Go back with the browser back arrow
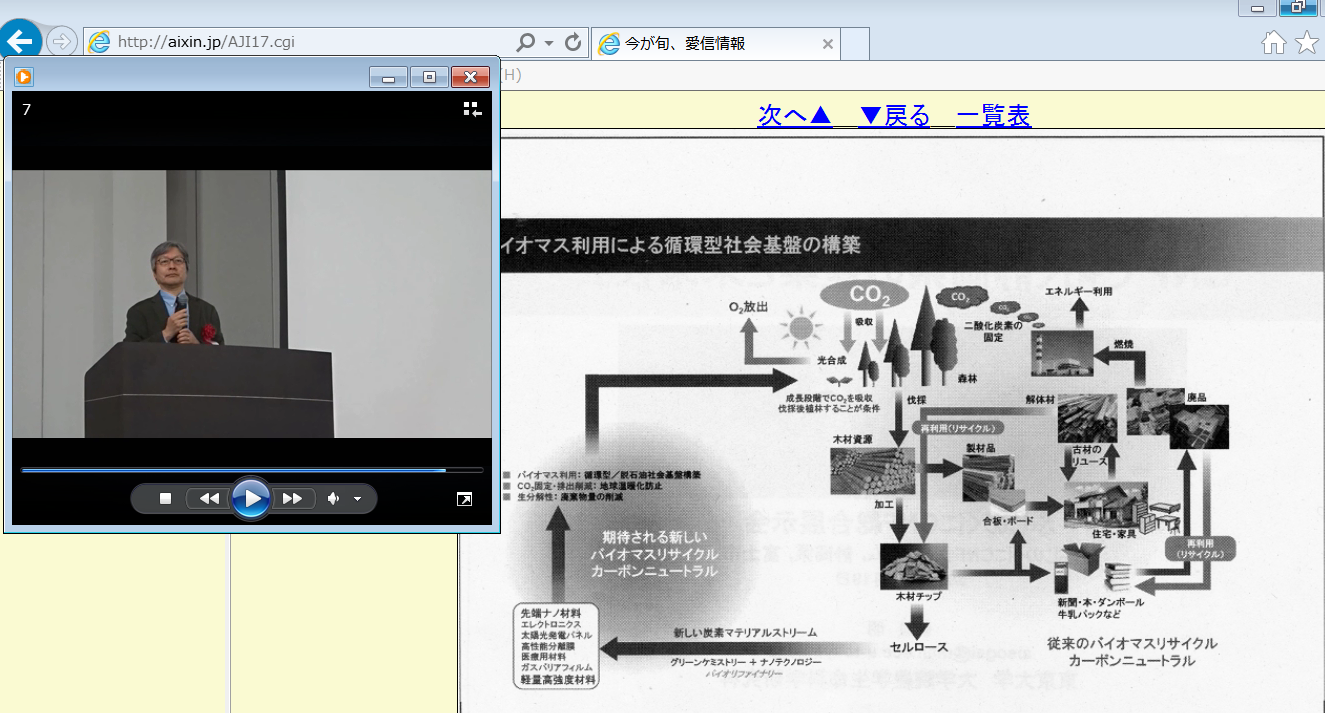The height and width of the screenshot is (713, 1325). pyautogui.click(x=19, y=41)
